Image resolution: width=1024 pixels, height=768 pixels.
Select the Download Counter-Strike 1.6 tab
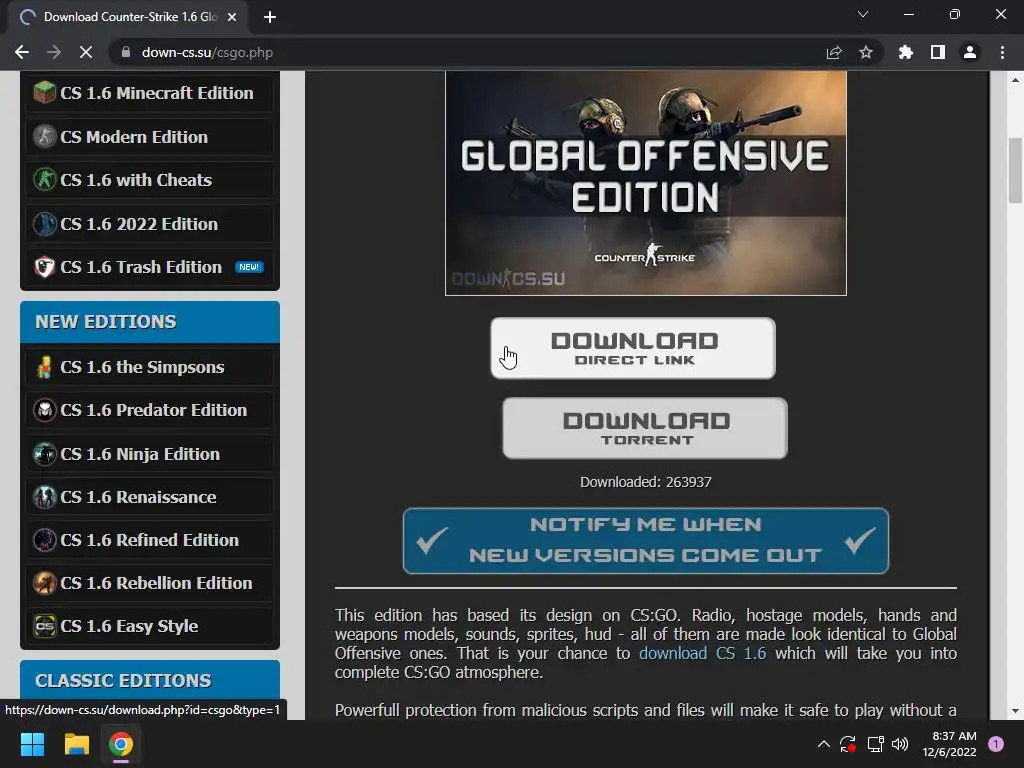coord(128,17)
